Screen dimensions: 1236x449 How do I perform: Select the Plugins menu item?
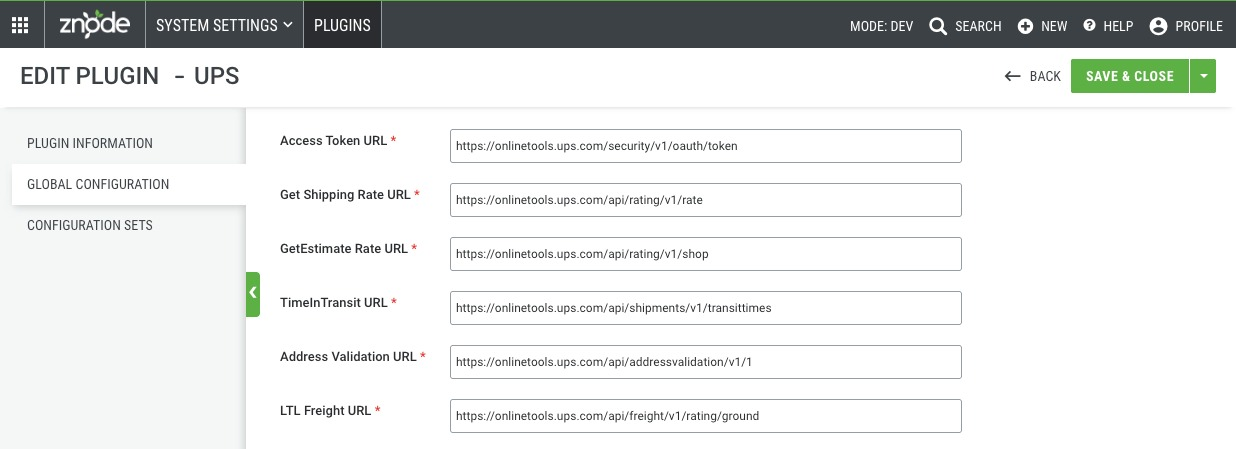[342, 26]
